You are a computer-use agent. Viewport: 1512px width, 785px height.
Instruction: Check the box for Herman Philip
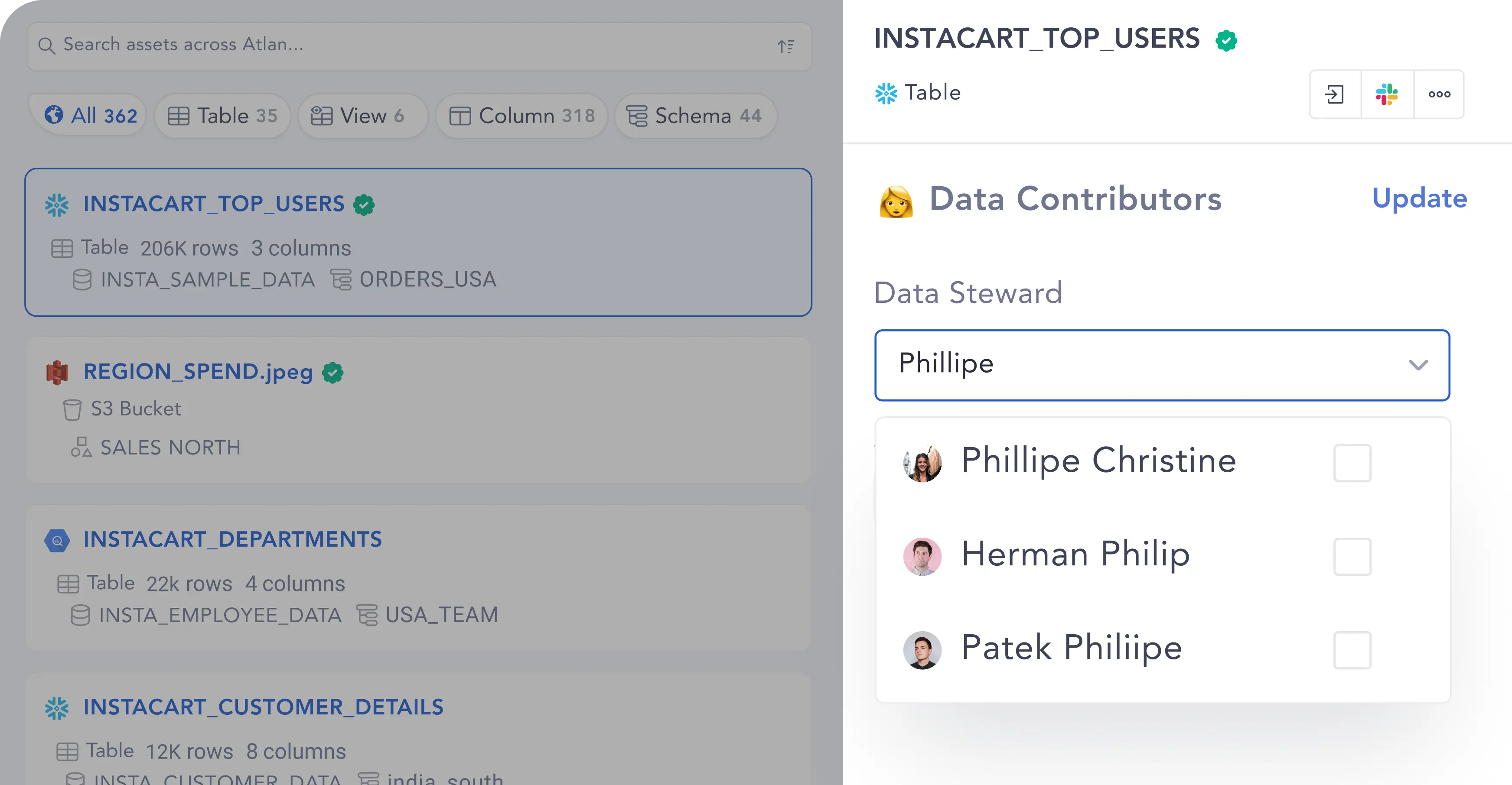click(x=1352, y=556)
